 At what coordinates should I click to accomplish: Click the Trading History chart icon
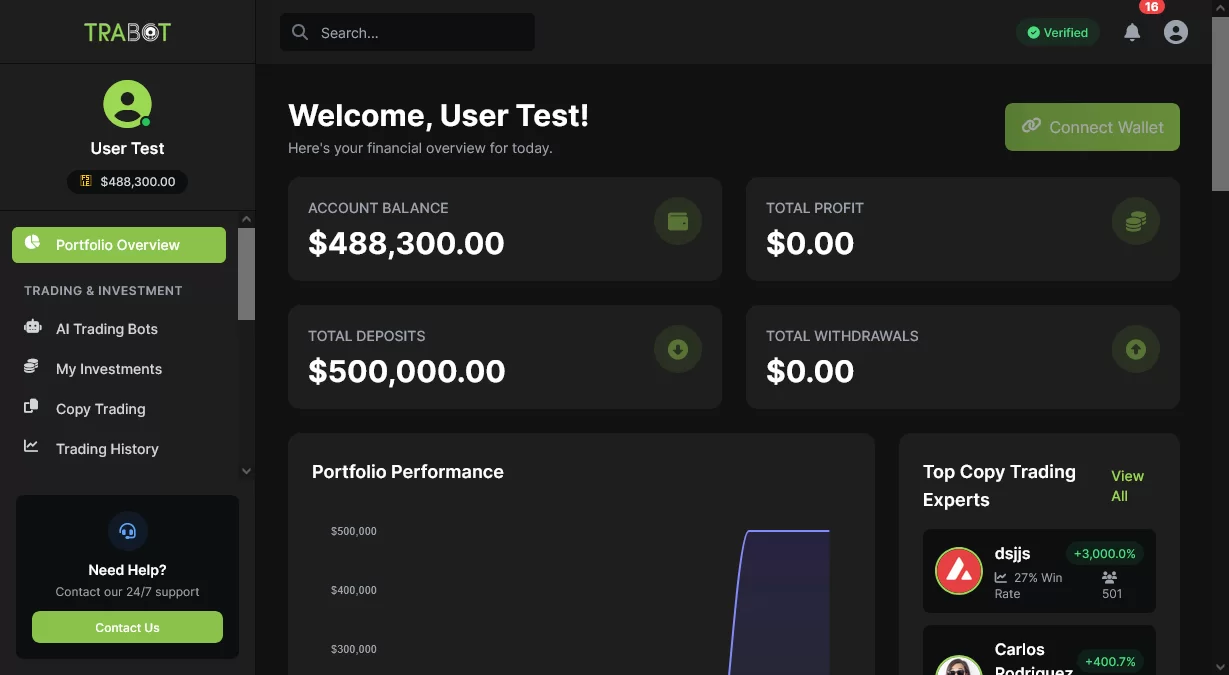point(32,447)
